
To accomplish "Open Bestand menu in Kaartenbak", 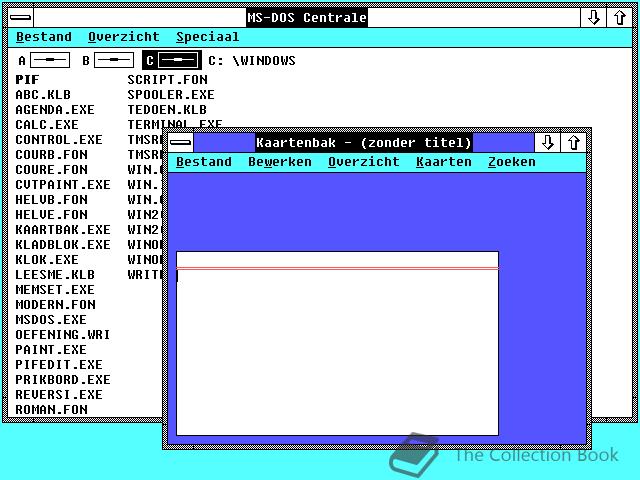I will [x=204, y=162].
